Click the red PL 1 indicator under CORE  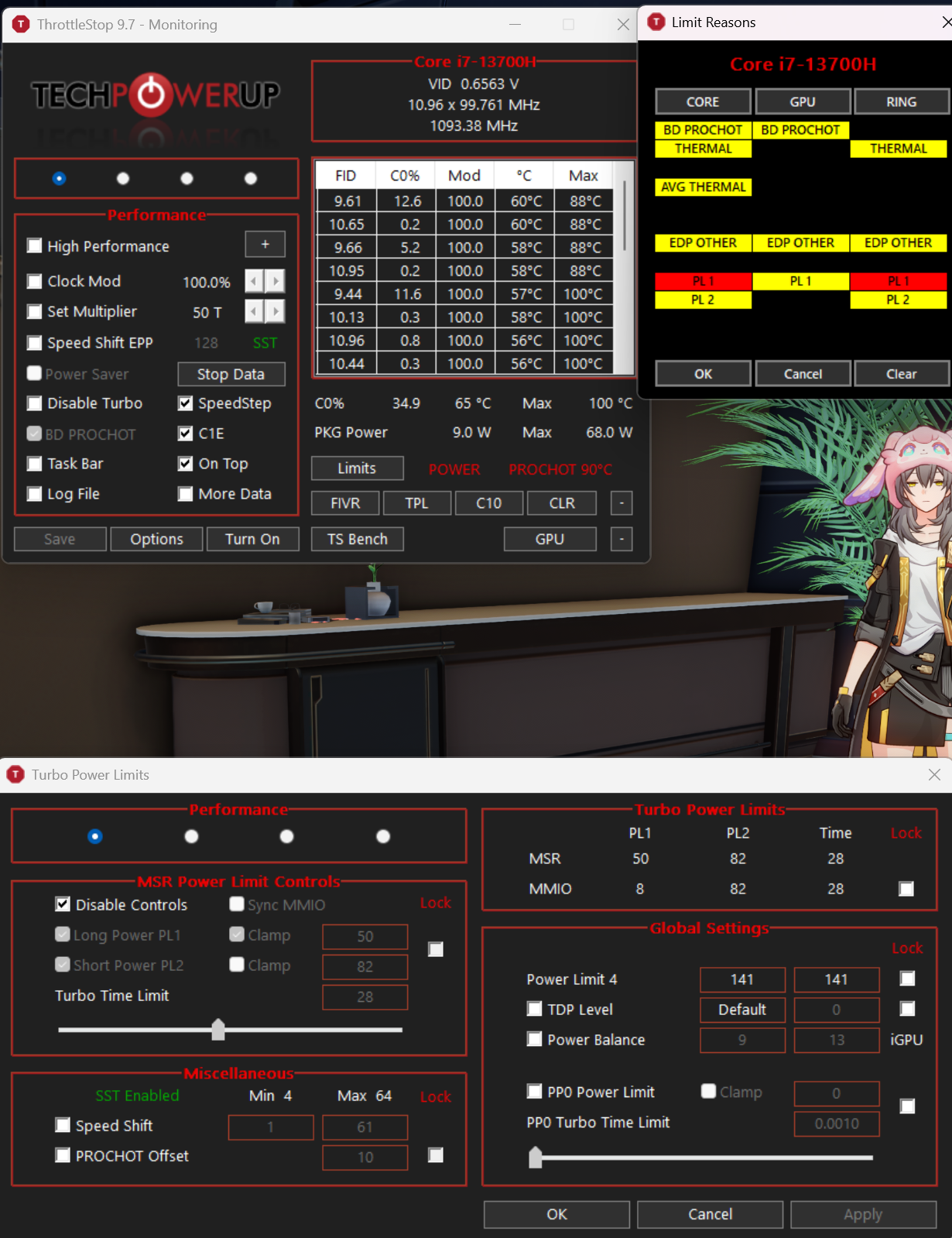point(703,281)
